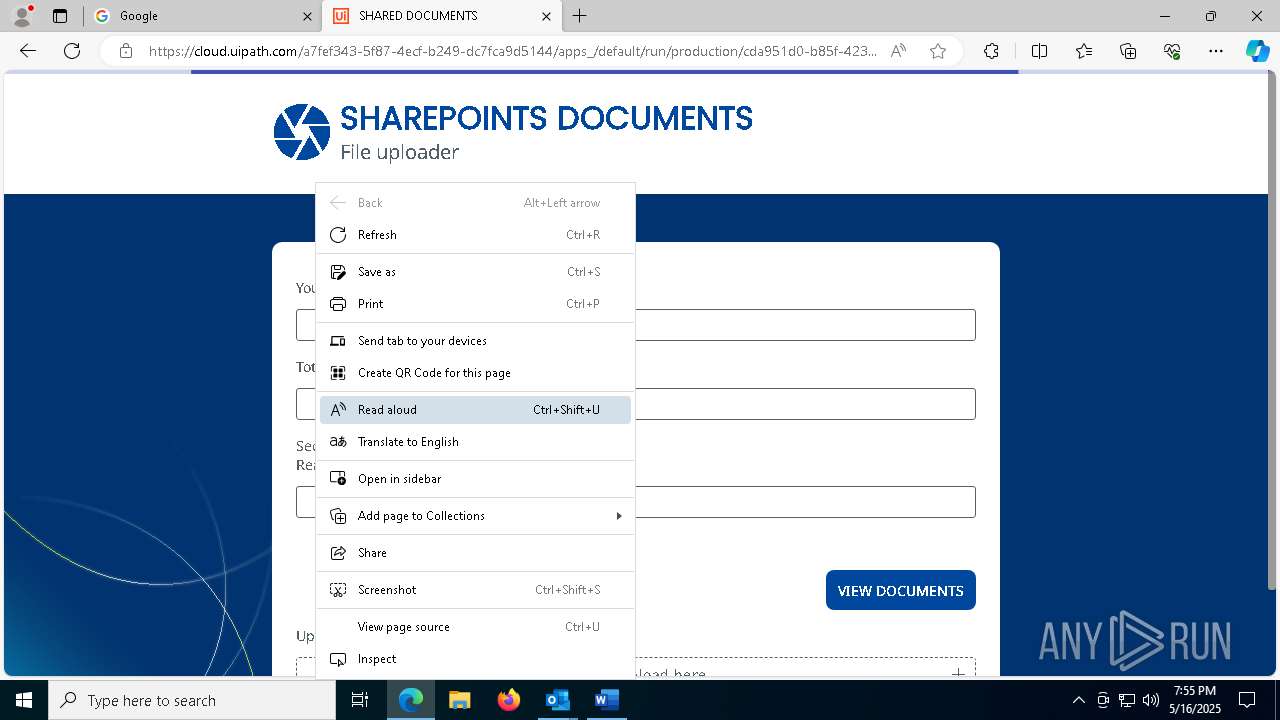Reload the page with the refresh icon
Screen dimensions: 1280x720
[x=72, y=51]
